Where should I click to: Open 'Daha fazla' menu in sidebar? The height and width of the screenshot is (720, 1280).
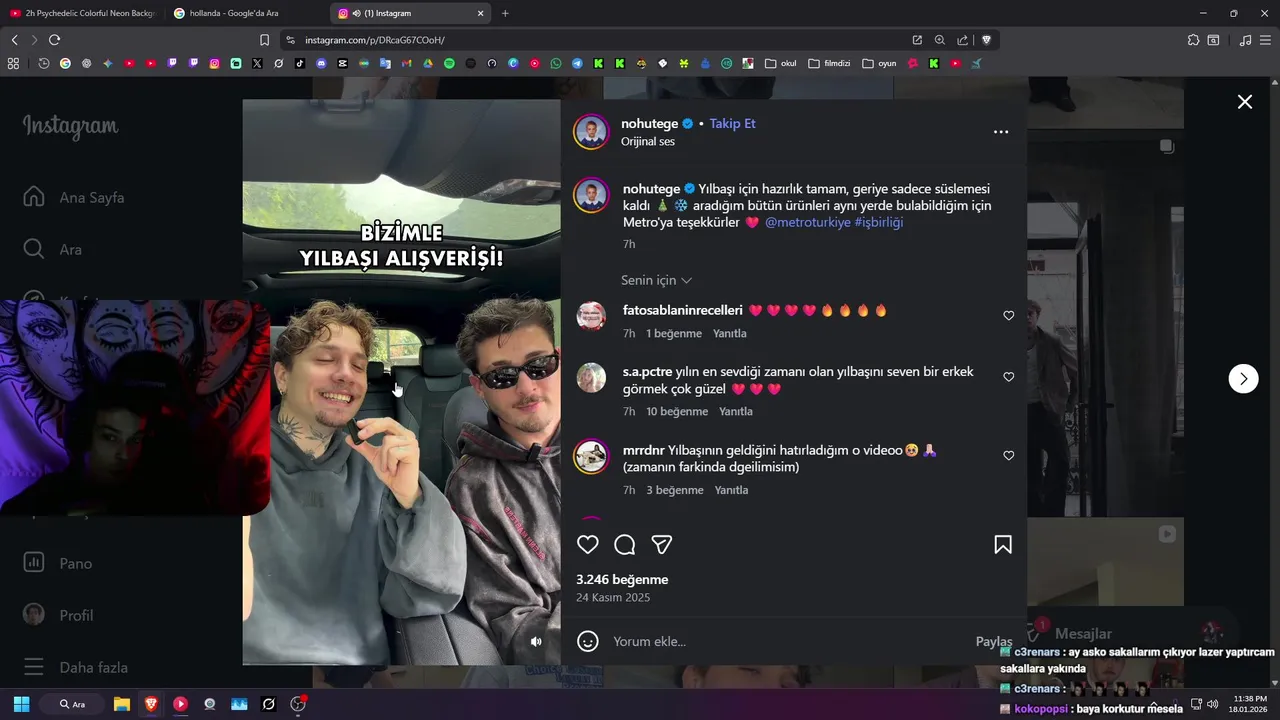[x=75, y=667]
